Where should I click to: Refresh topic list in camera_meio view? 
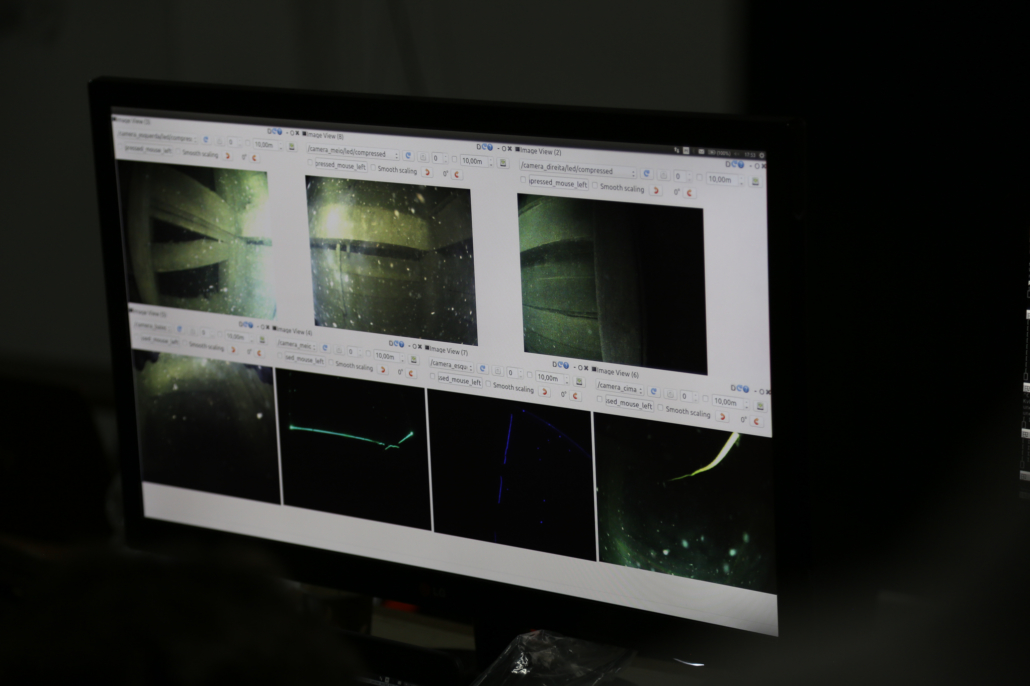(x=407, y=156)
